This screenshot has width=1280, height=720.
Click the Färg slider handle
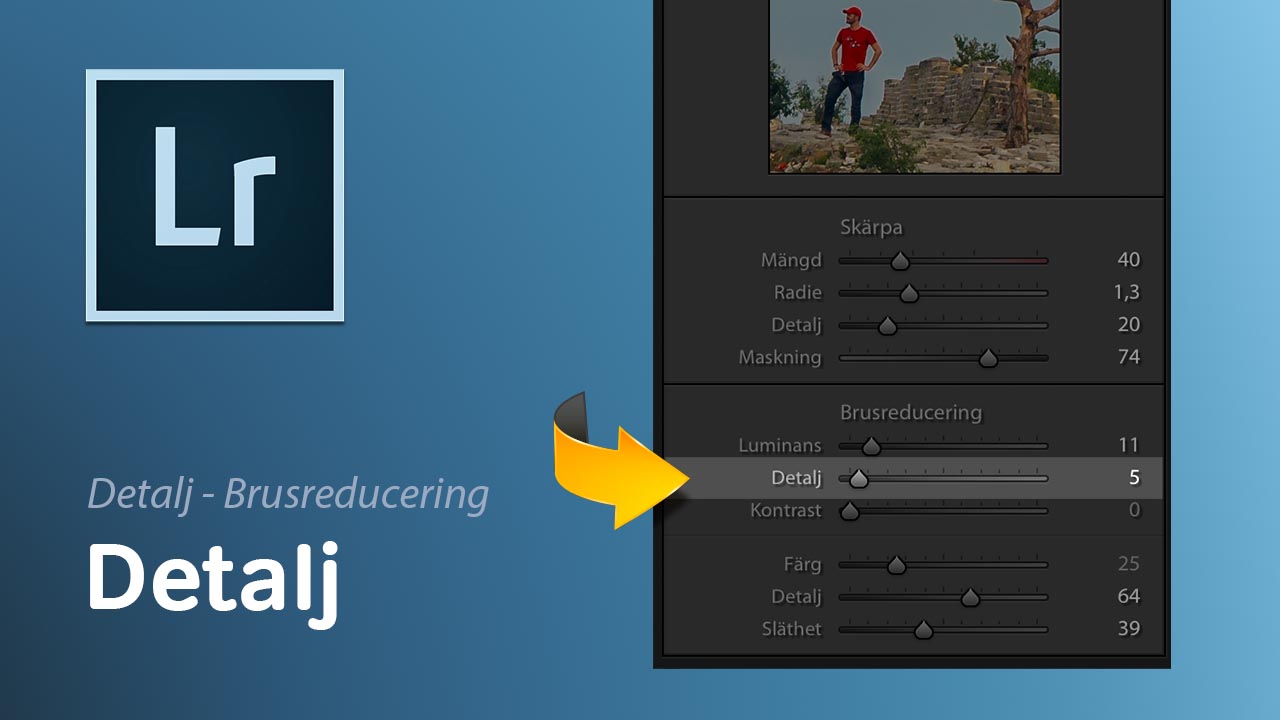pos(896,565)
